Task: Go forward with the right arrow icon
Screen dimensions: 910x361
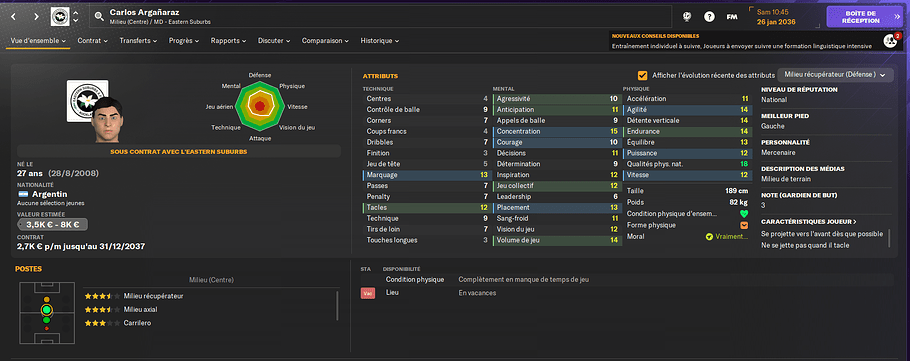Action: point(36,17)
